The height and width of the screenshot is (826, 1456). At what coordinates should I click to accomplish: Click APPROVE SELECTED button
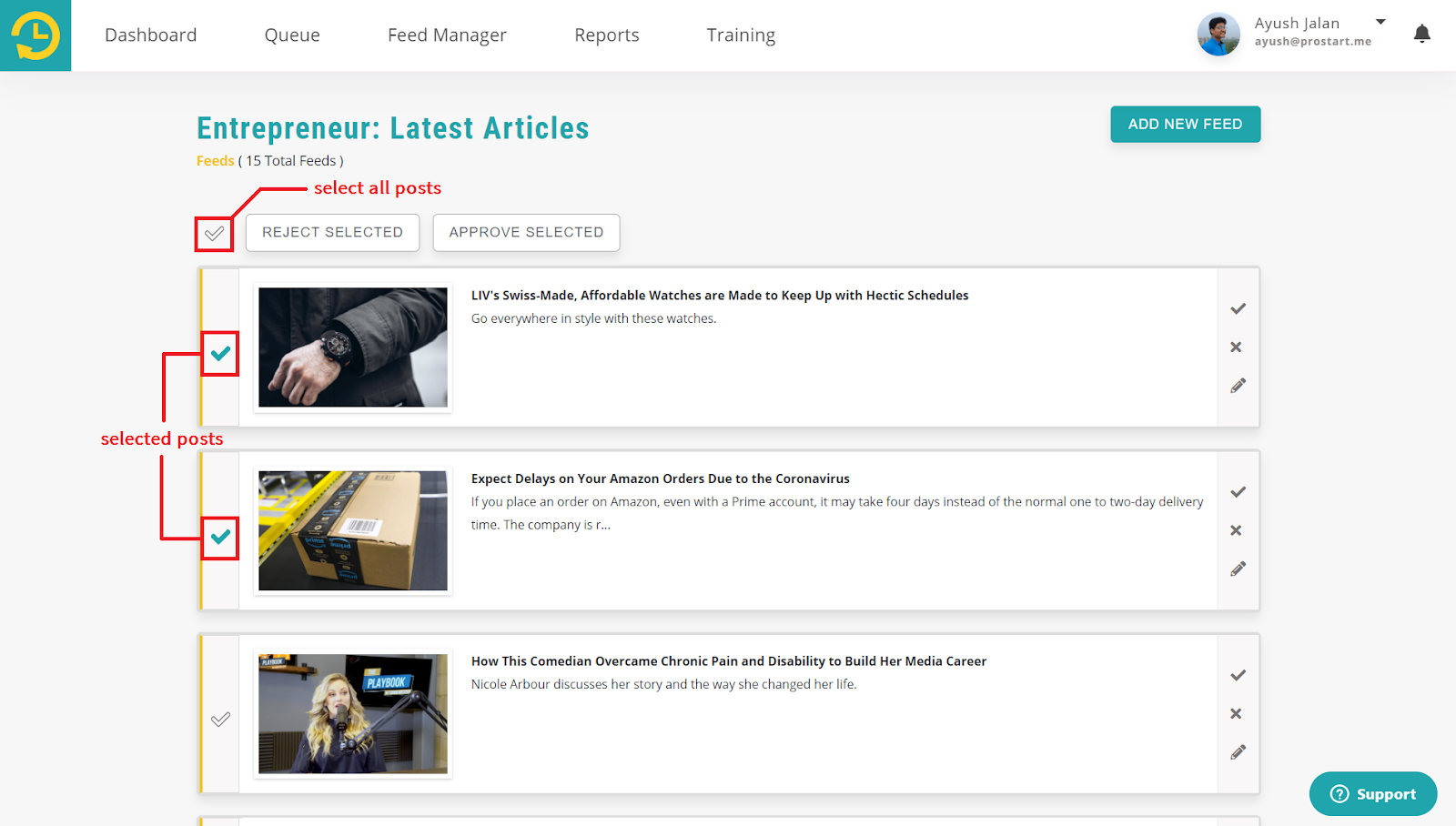pos(526,233)
